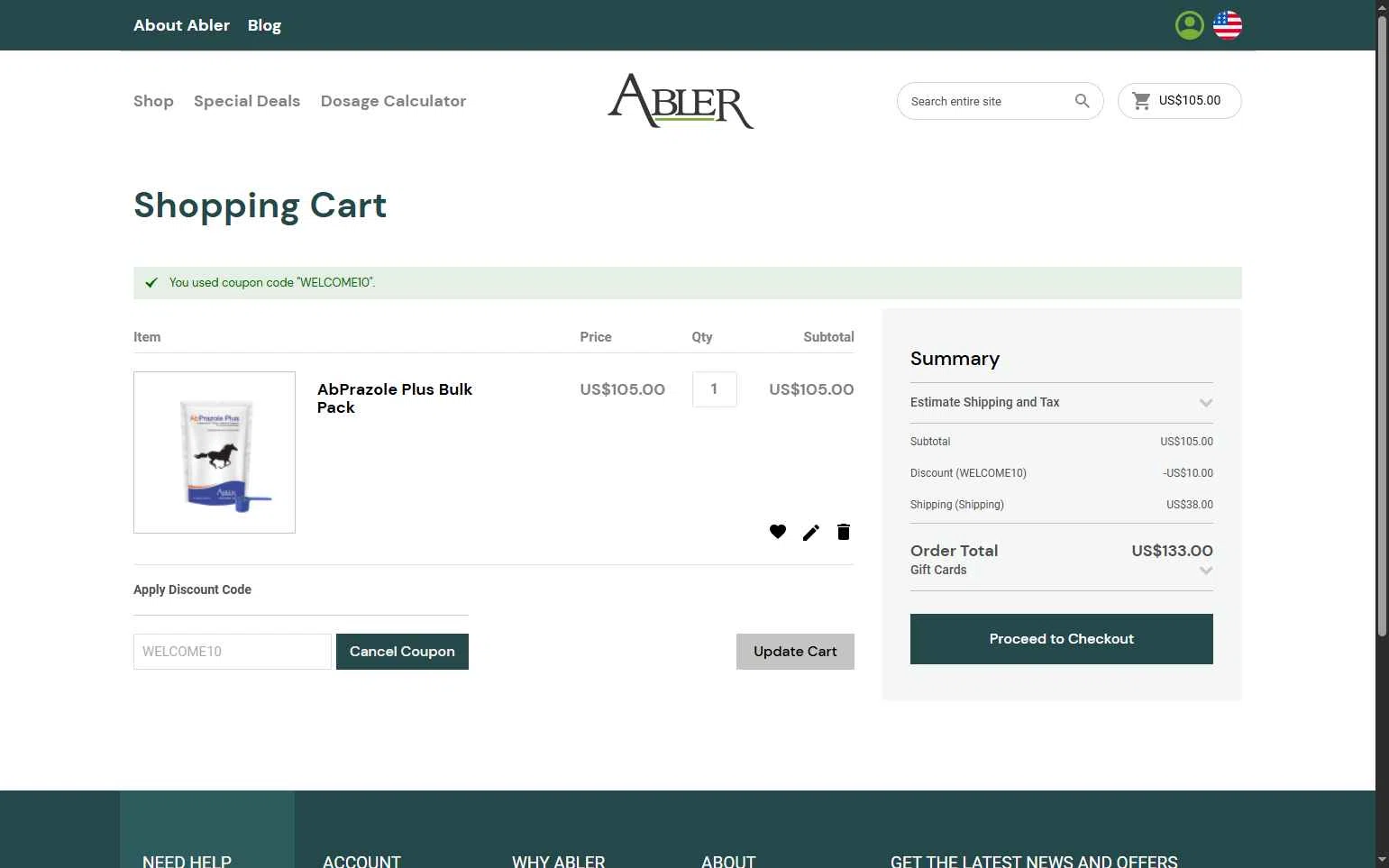This screenshot has width=1389, height=868.
Task: Click the Summary panel heading
Action: click(x=955, y=359)
